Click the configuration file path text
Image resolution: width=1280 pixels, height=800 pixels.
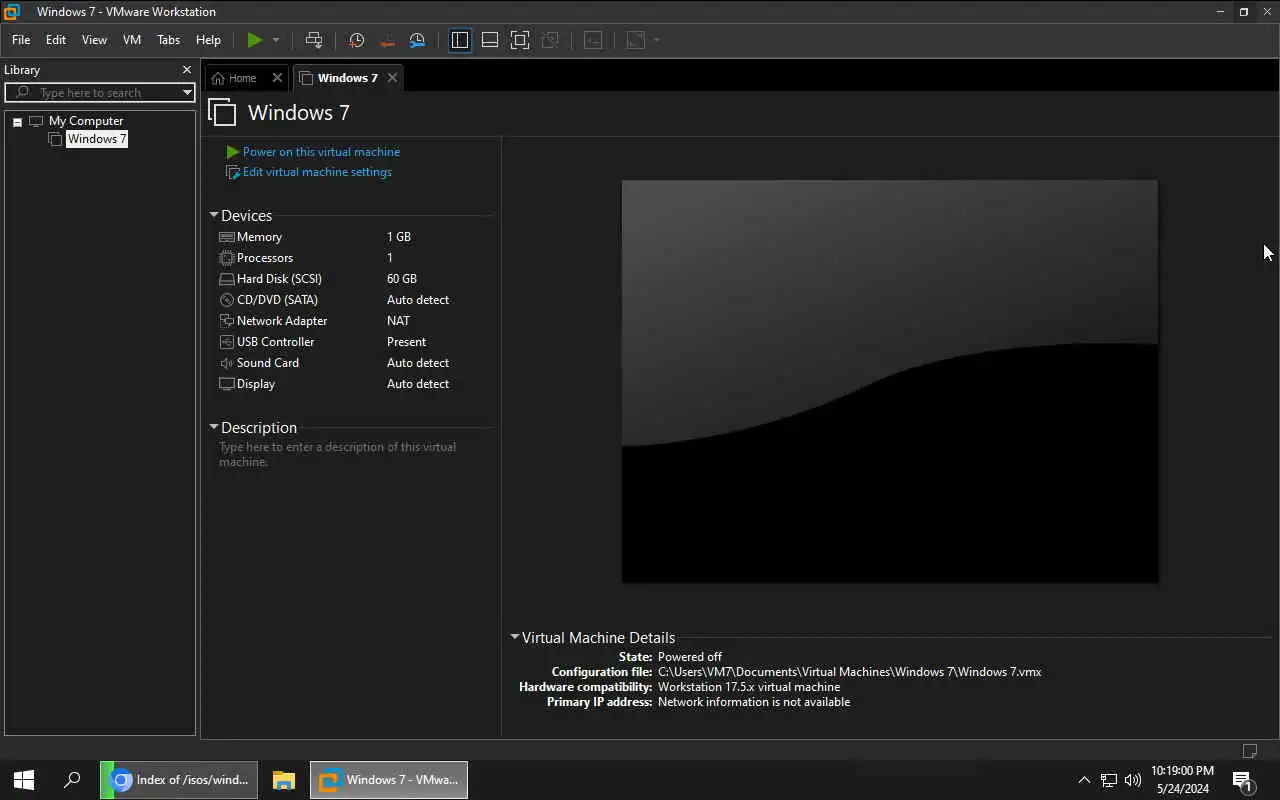pyautogui.click(x=850, y=672)
